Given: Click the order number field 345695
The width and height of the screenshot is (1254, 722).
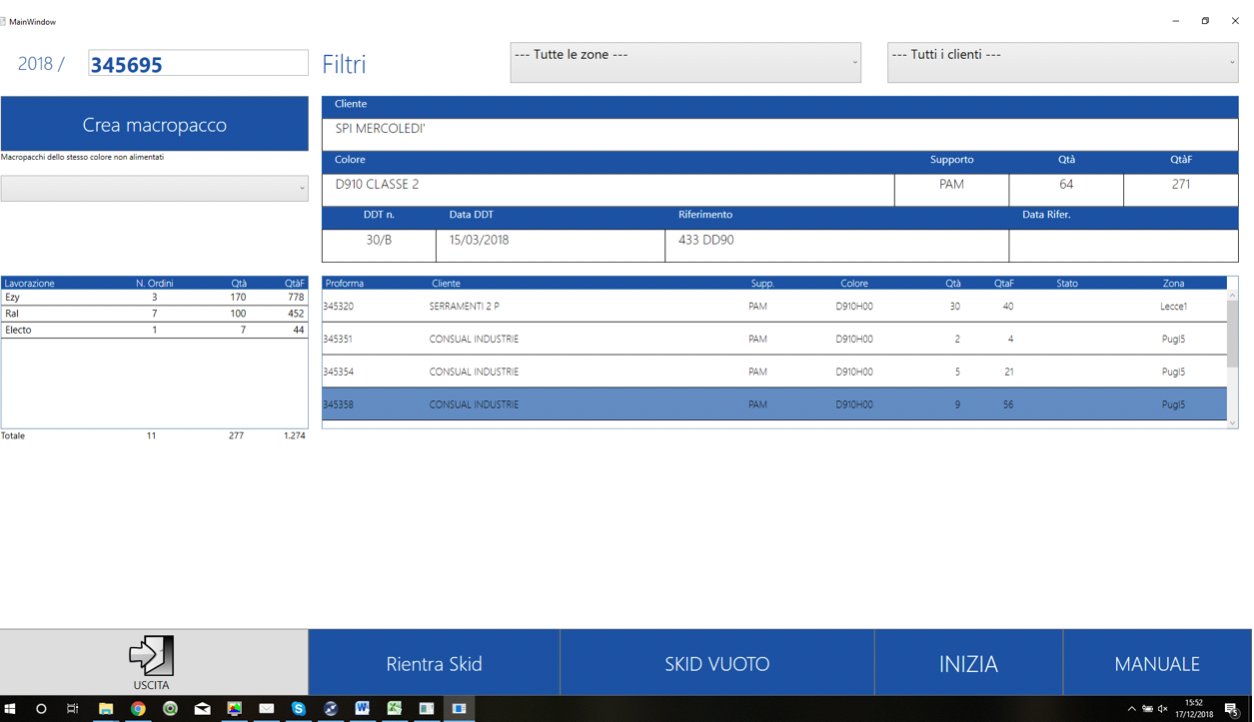Looking at the screenshot, I should pyautogui.click(x=198, y=64).
